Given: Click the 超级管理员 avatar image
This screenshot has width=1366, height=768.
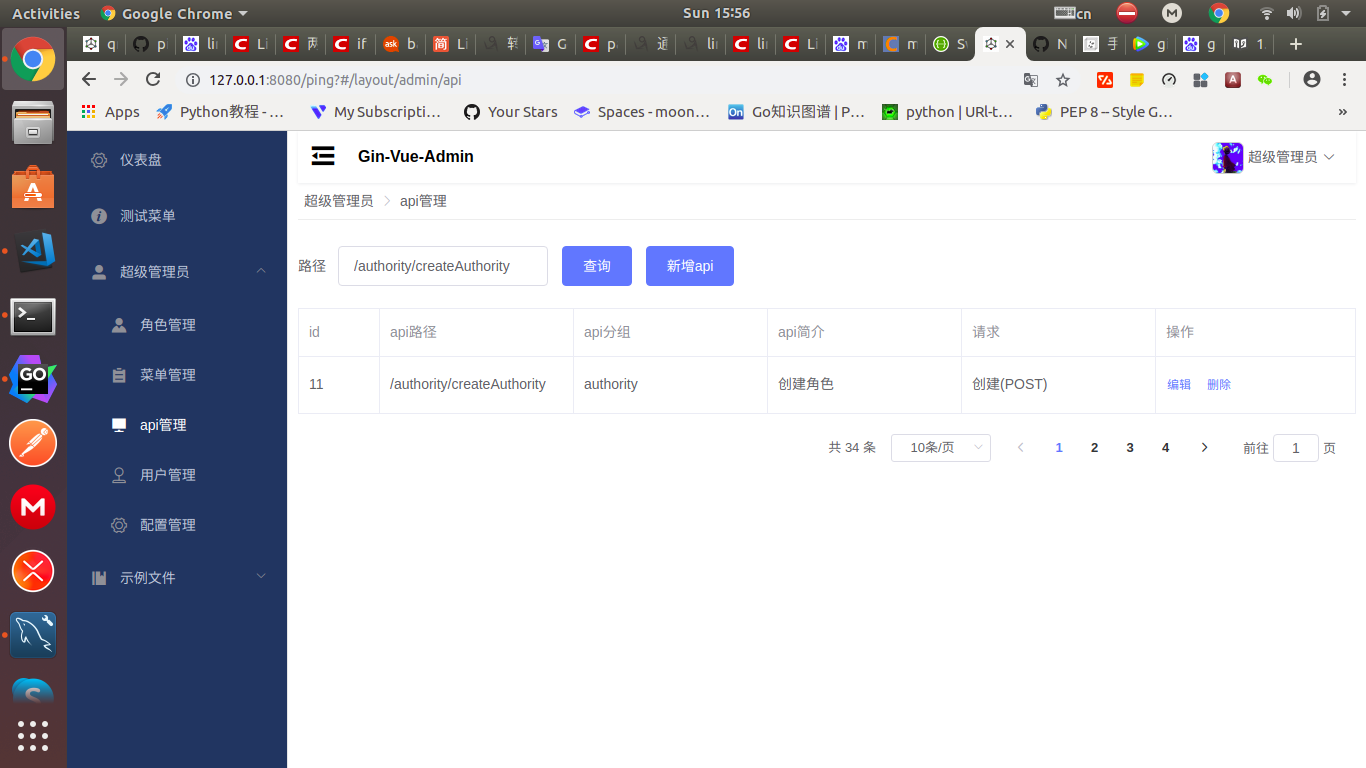Looking at the screenshot, I should coord(1227,157).
